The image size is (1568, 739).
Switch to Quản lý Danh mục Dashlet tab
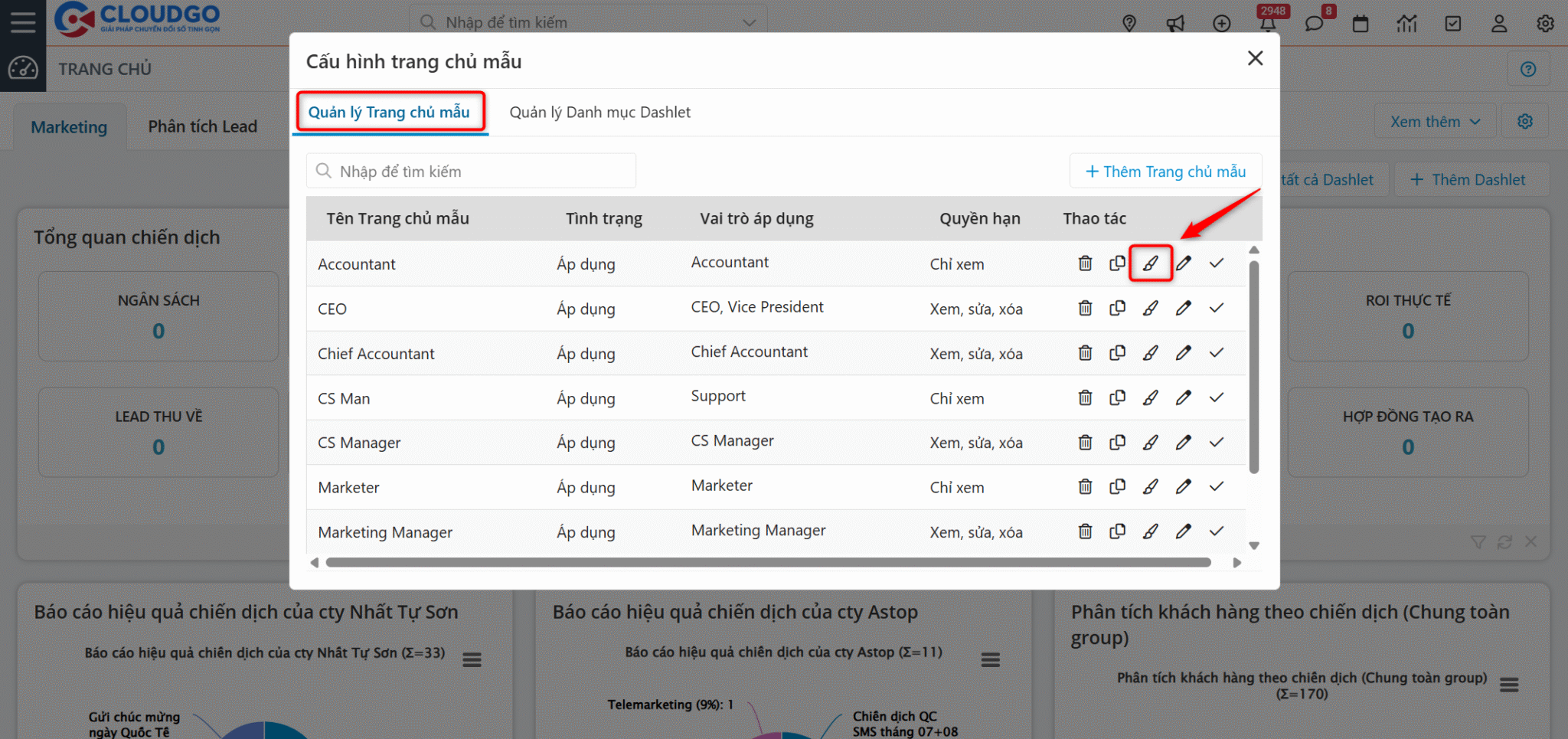click(599, 113)
